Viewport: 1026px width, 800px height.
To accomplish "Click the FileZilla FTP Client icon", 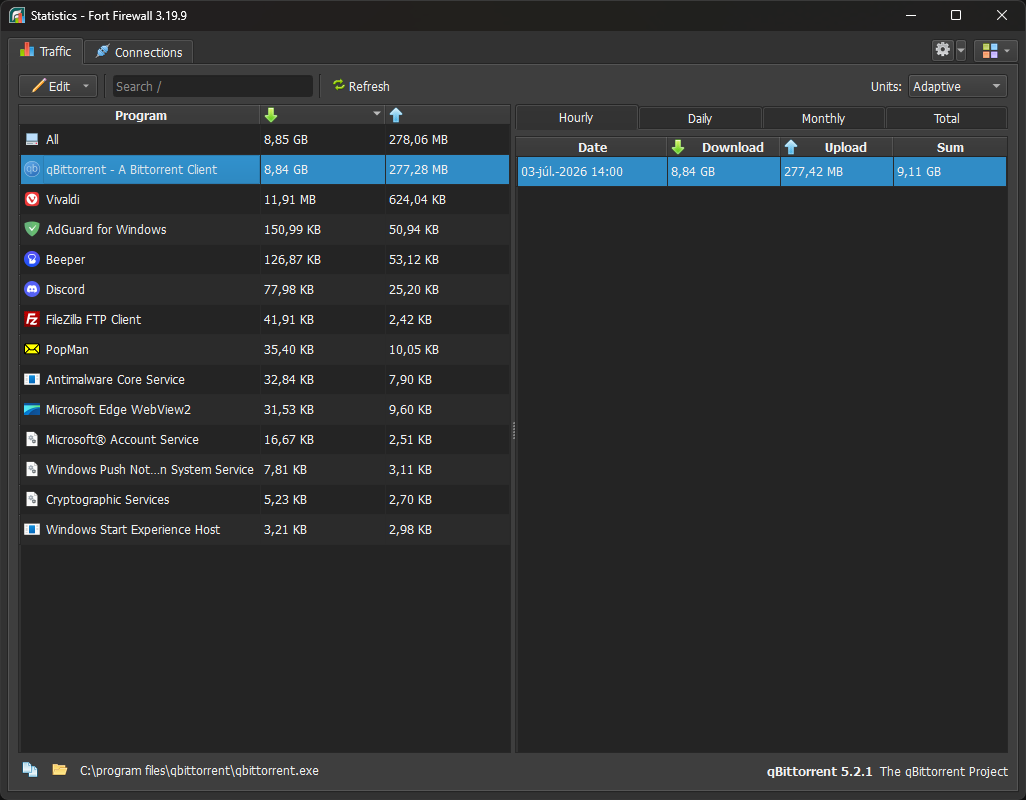I will (31, 319).
